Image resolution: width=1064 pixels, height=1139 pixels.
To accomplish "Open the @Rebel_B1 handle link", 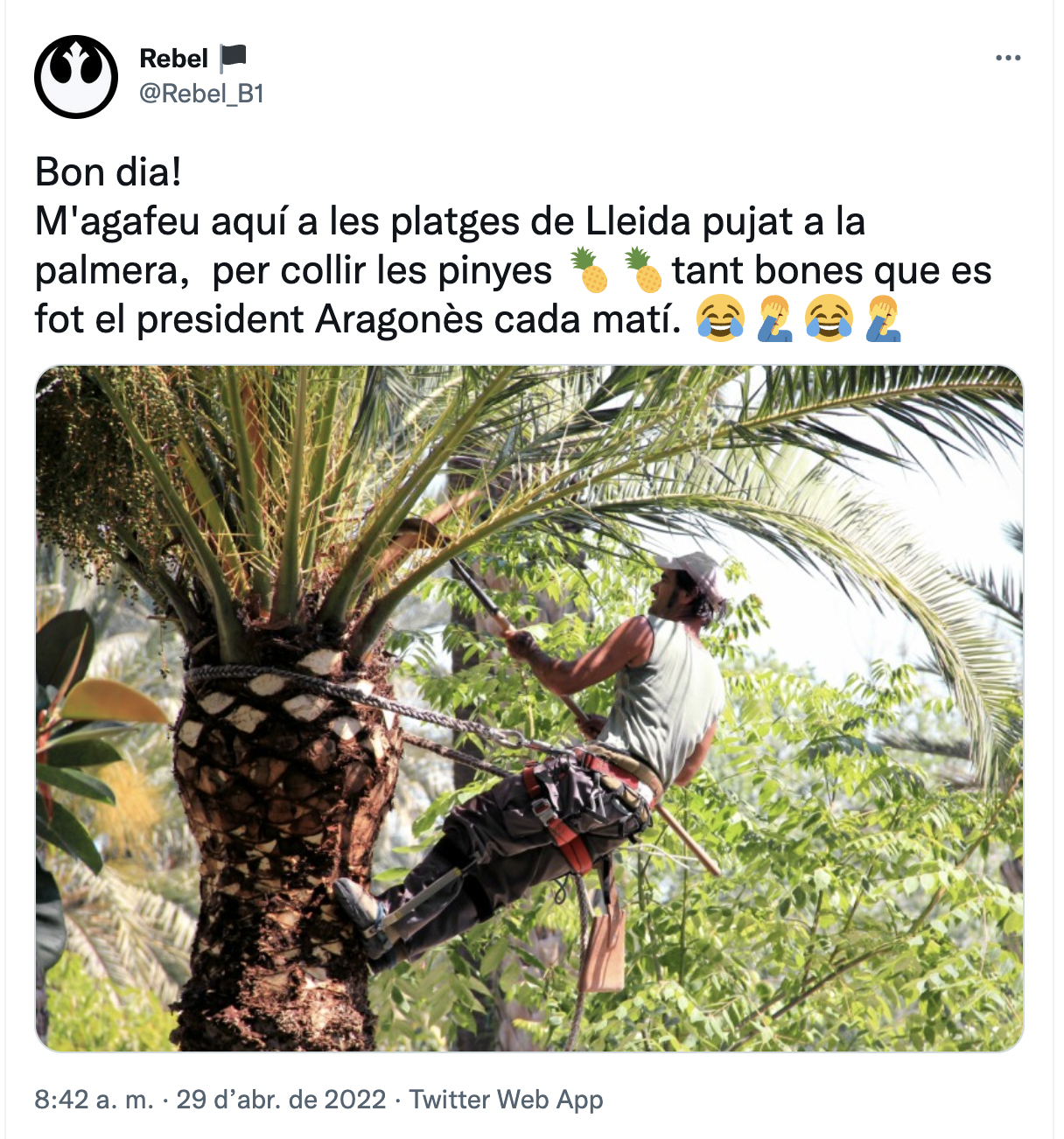I will coord(202,94).
